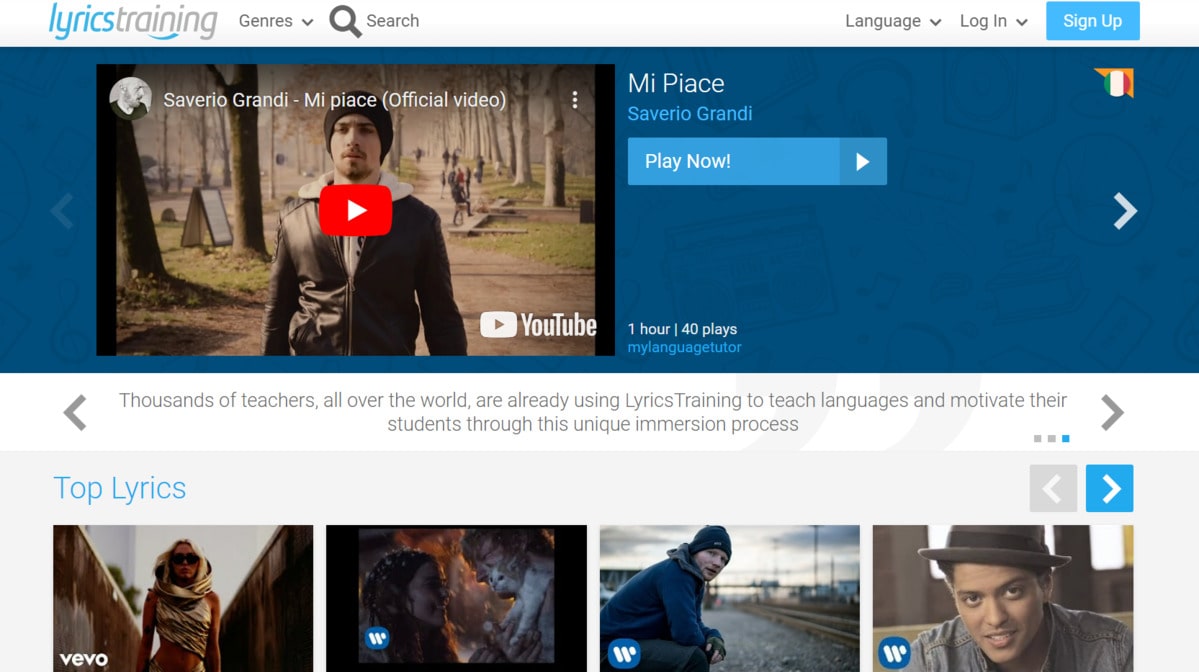Viewport: 1199px width, 672px height.
Task: Expand the Genres dropdown menu
Action: [276, 21]
